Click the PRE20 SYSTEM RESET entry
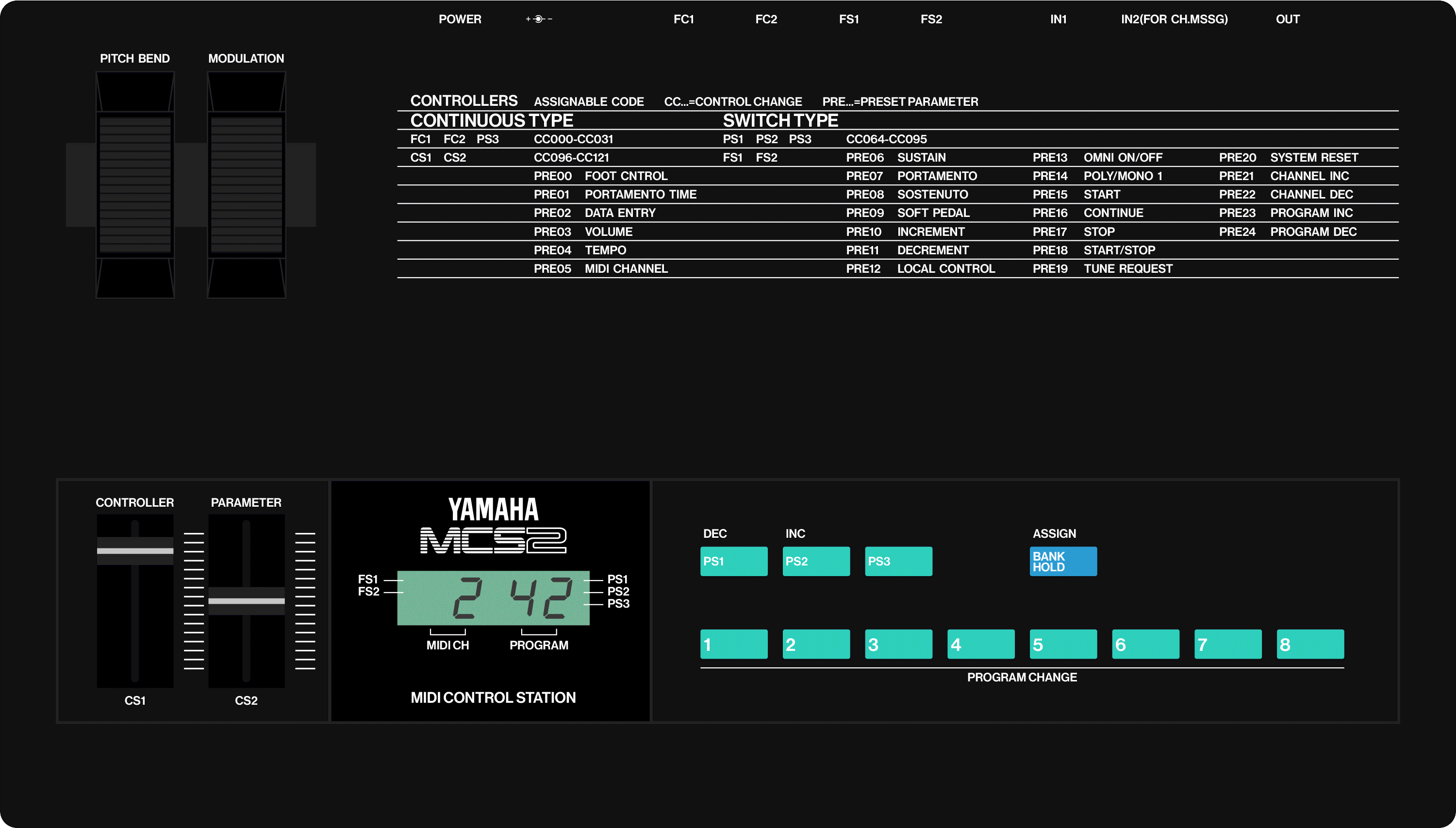Viewport: 1456px width, 828px height. [x=1288, y=158]
